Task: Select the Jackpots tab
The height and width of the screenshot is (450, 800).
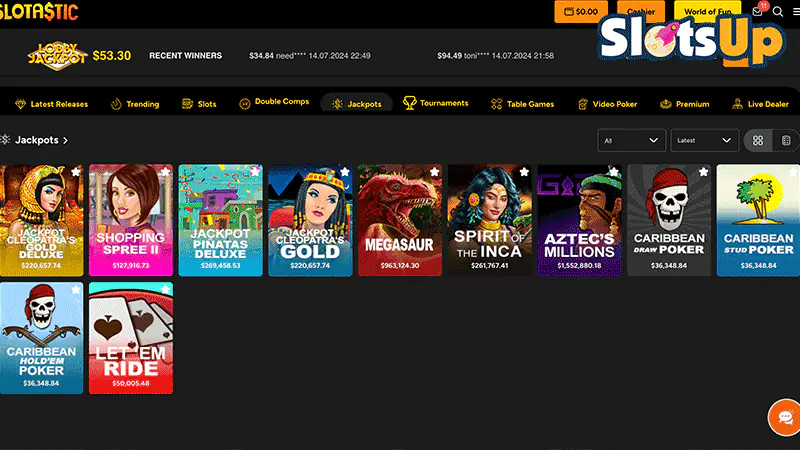Action: click(x=357, y=104)
